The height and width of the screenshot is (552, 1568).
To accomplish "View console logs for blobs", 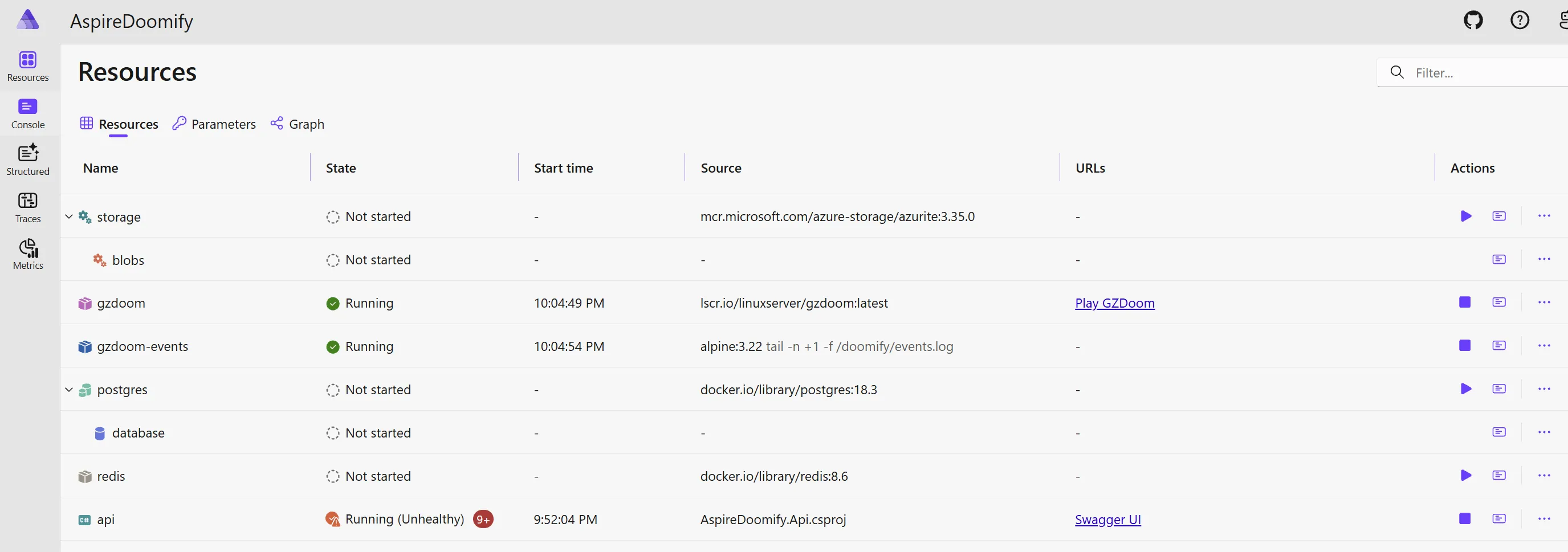I will point(1499,259).
